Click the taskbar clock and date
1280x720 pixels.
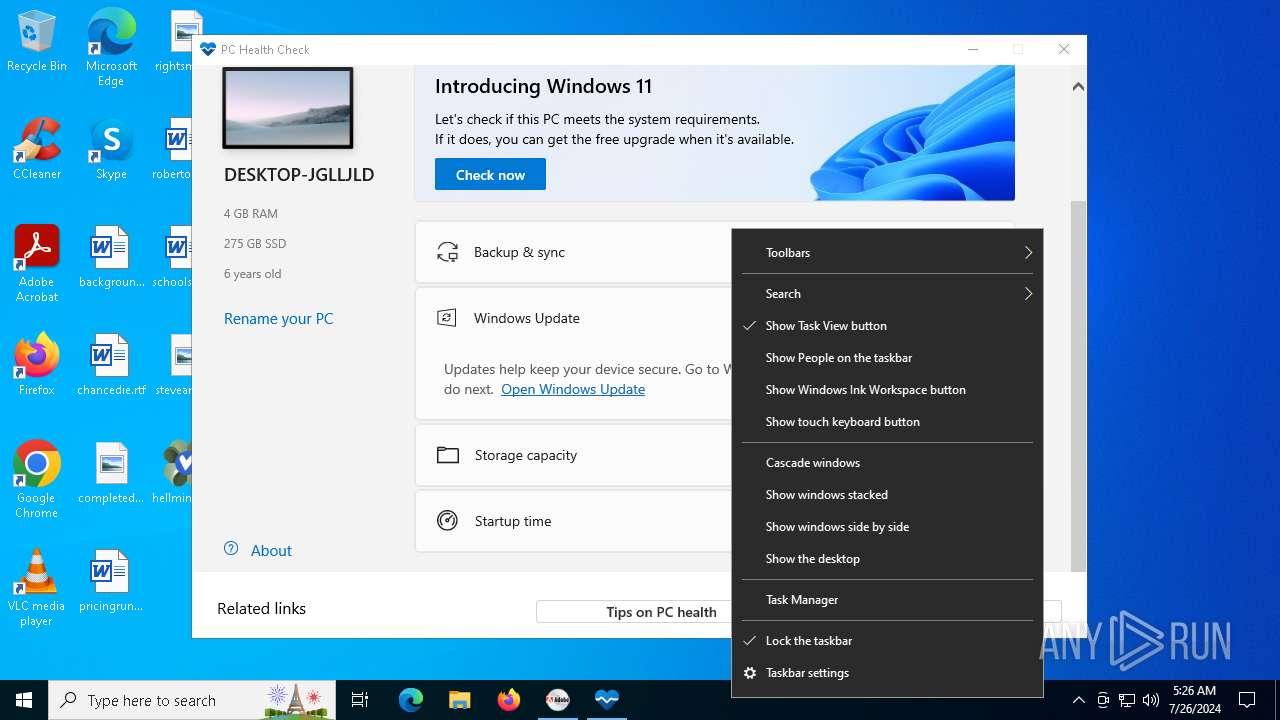[1194, 700]
